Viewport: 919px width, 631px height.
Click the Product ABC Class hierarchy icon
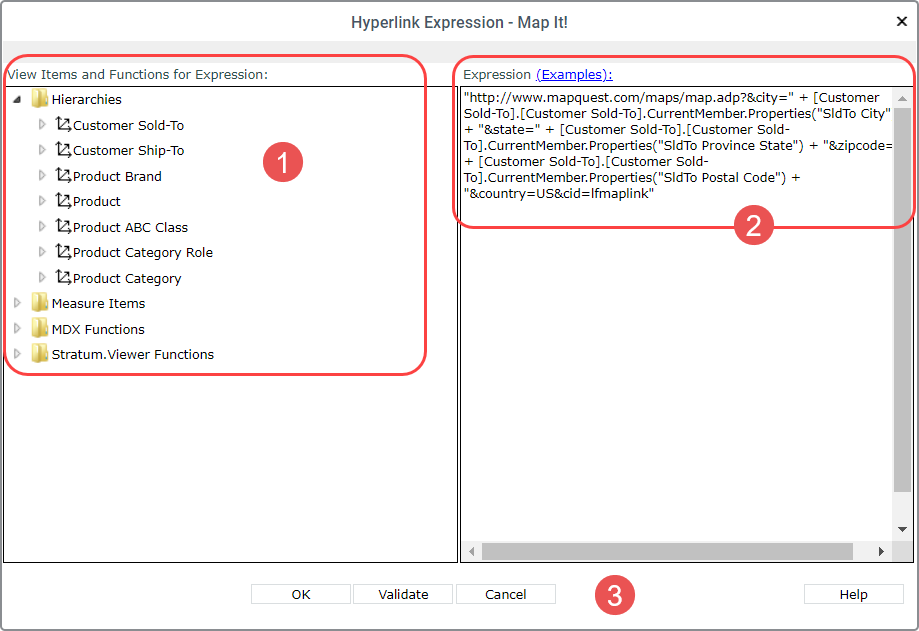(x=63, y=226)
